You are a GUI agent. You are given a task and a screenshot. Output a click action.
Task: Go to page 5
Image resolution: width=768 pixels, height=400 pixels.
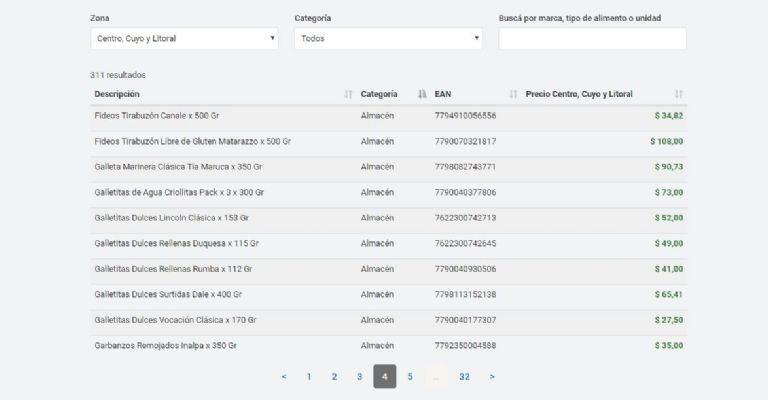[410, 377]
